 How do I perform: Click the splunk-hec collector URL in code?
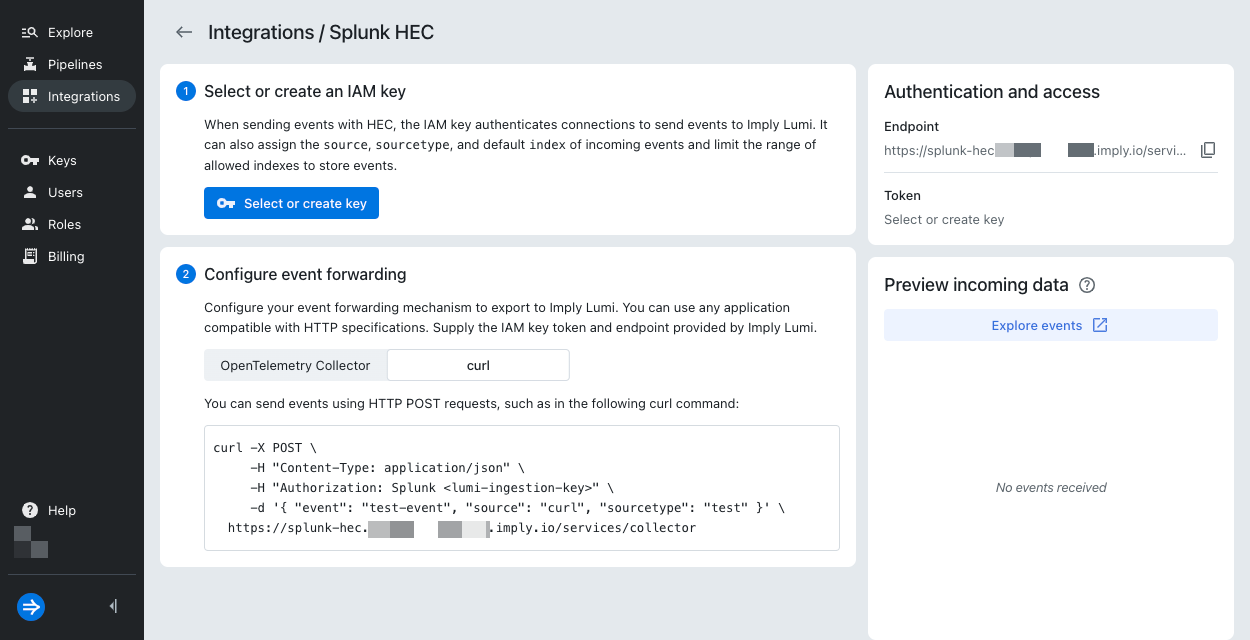point(462,528)
